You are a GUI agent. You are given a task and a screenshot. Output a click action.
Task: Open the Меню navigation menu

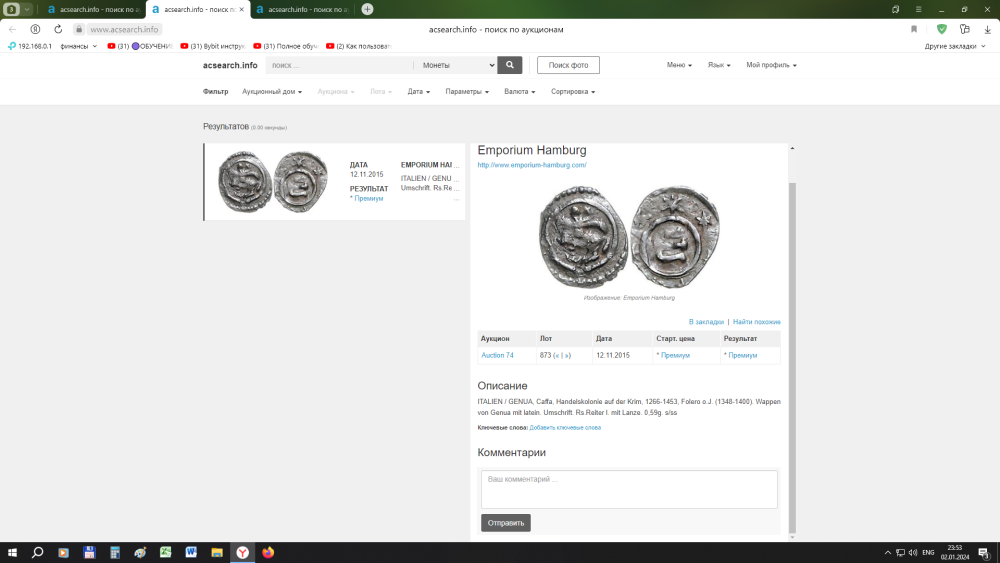point(679,65)
